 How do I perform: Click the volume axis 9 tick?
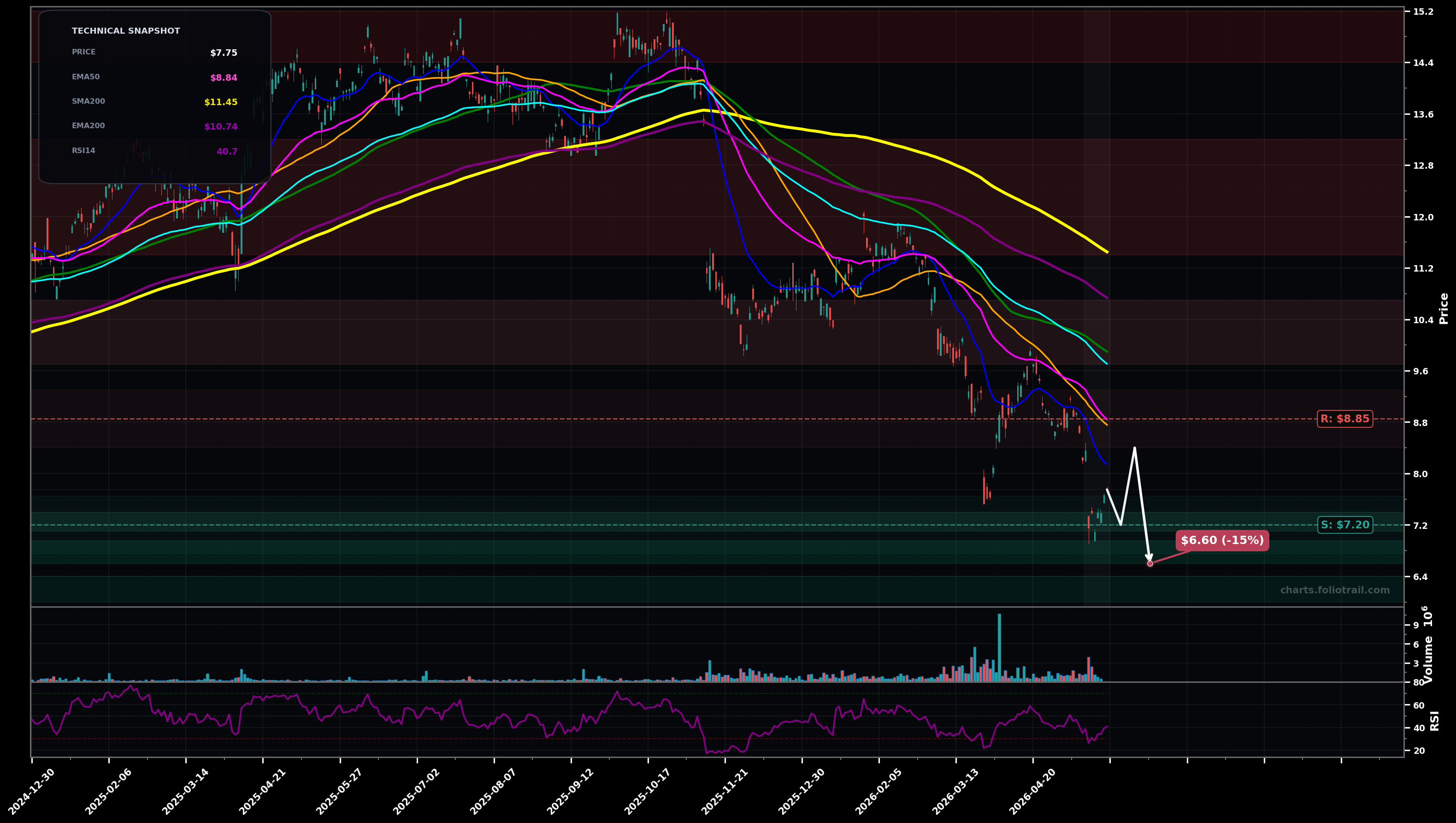point(1416,625)
